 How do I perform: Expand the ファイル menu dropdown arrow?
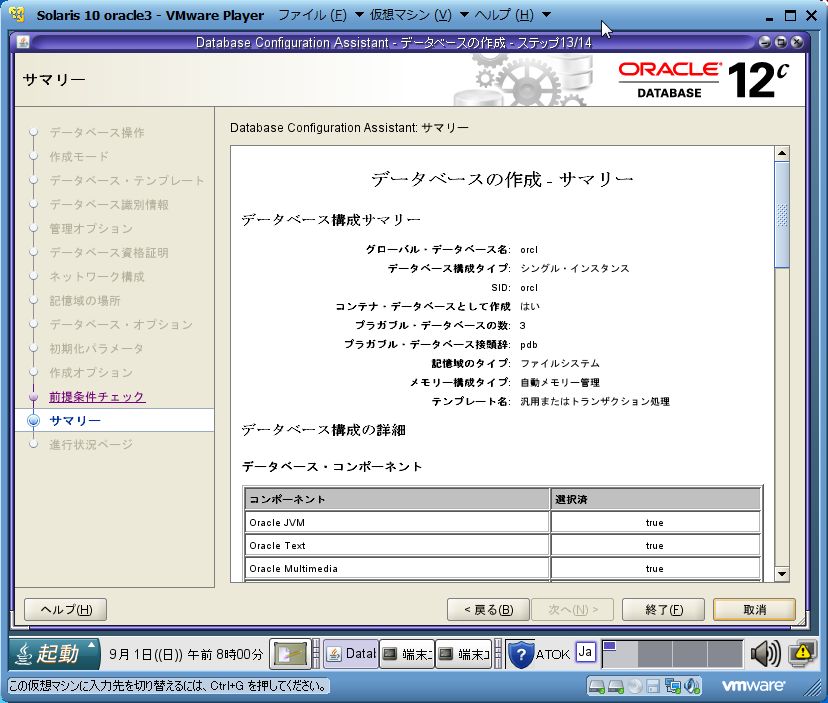pos(359,15)
